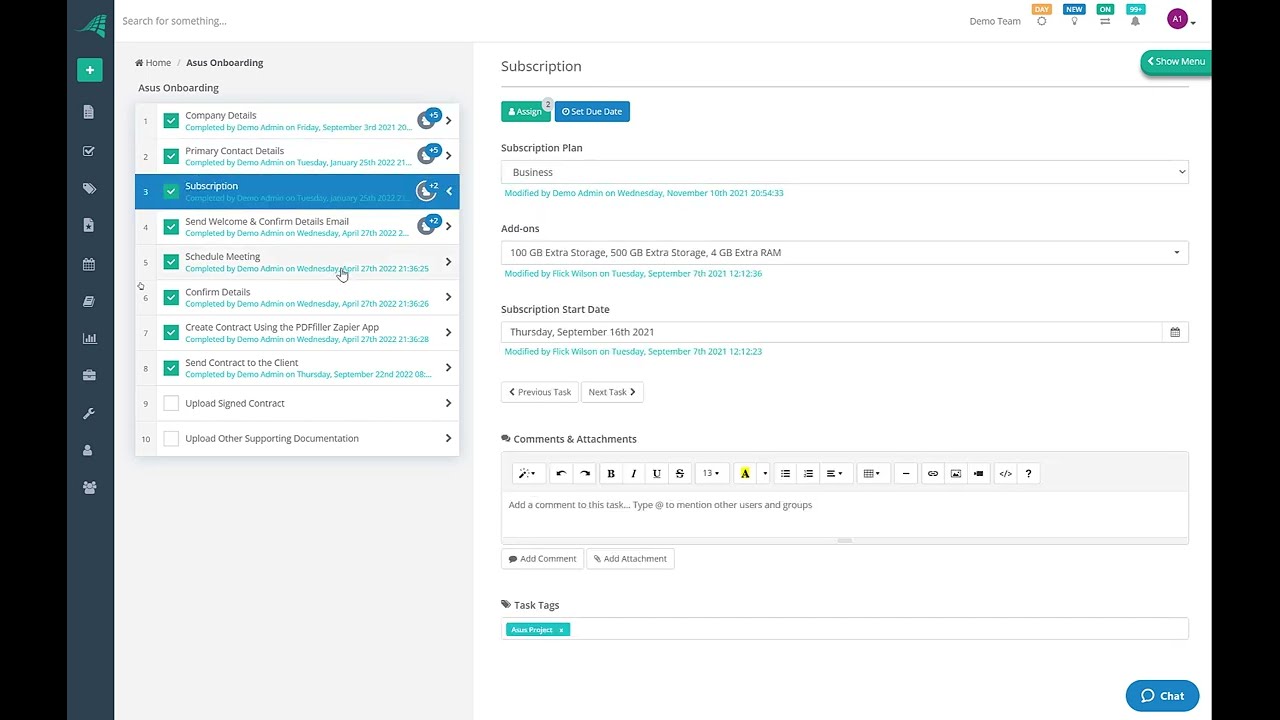Open the checklist tasks icon in sidebar
The width and height of the screenshot is (1280, 720).
(x=89, y=151)
